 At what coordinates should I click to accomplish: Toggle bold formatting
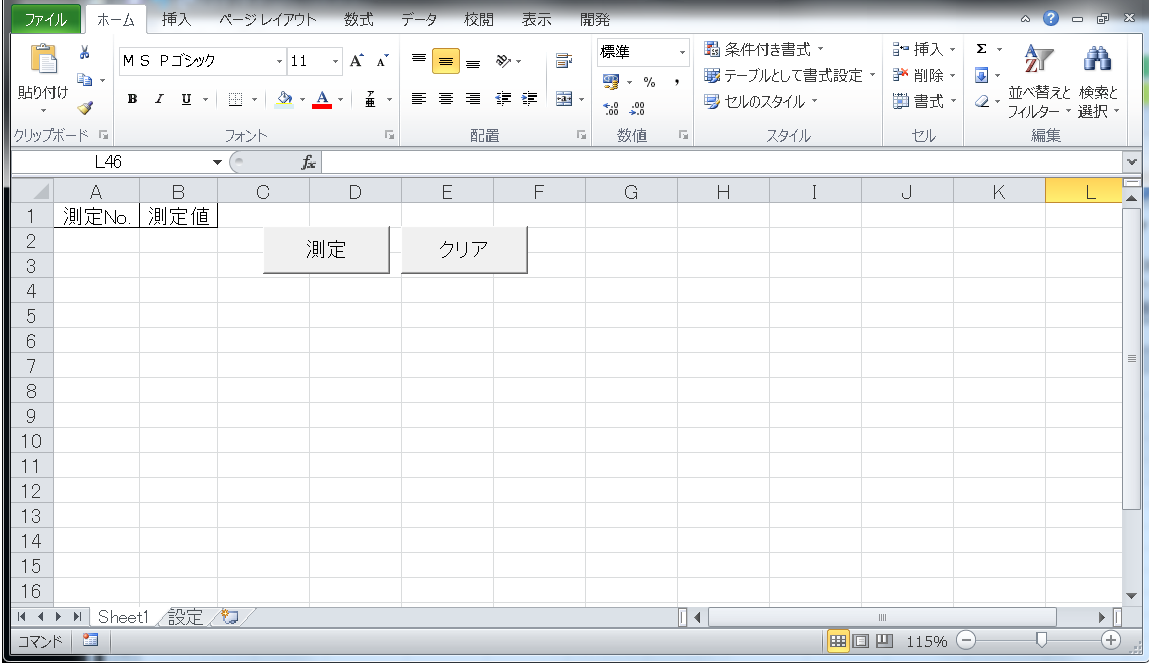(x=132, y=100)
